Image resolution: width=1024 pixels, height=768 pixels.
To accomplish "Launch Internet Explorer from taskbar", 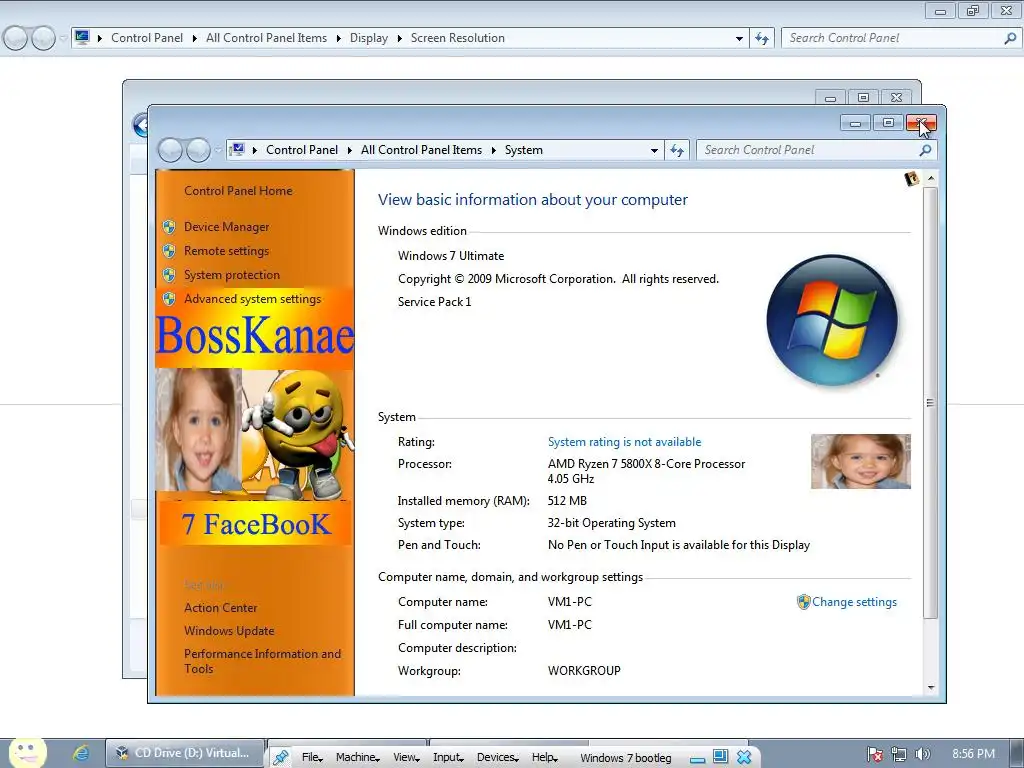I will pos(80,753).
